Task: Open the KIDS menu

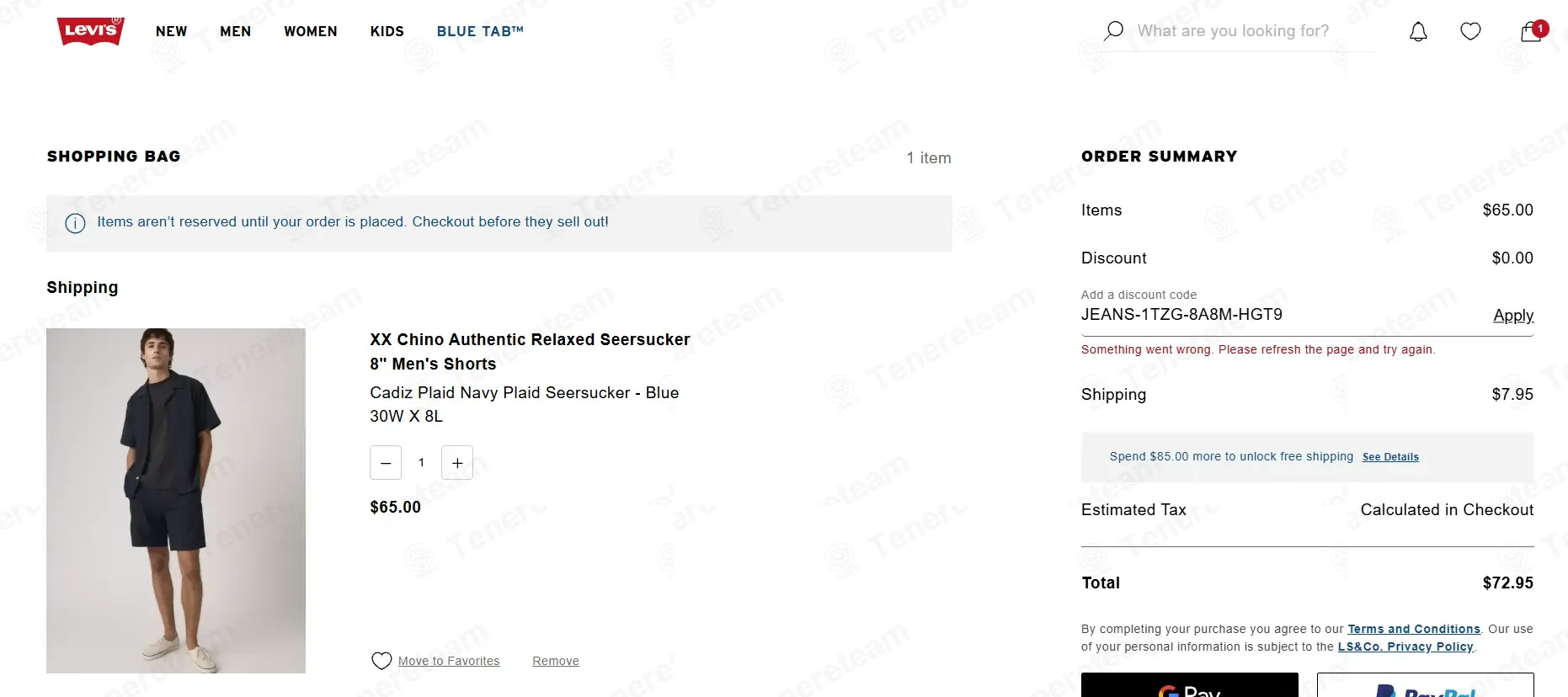Action: click(387, 31)
